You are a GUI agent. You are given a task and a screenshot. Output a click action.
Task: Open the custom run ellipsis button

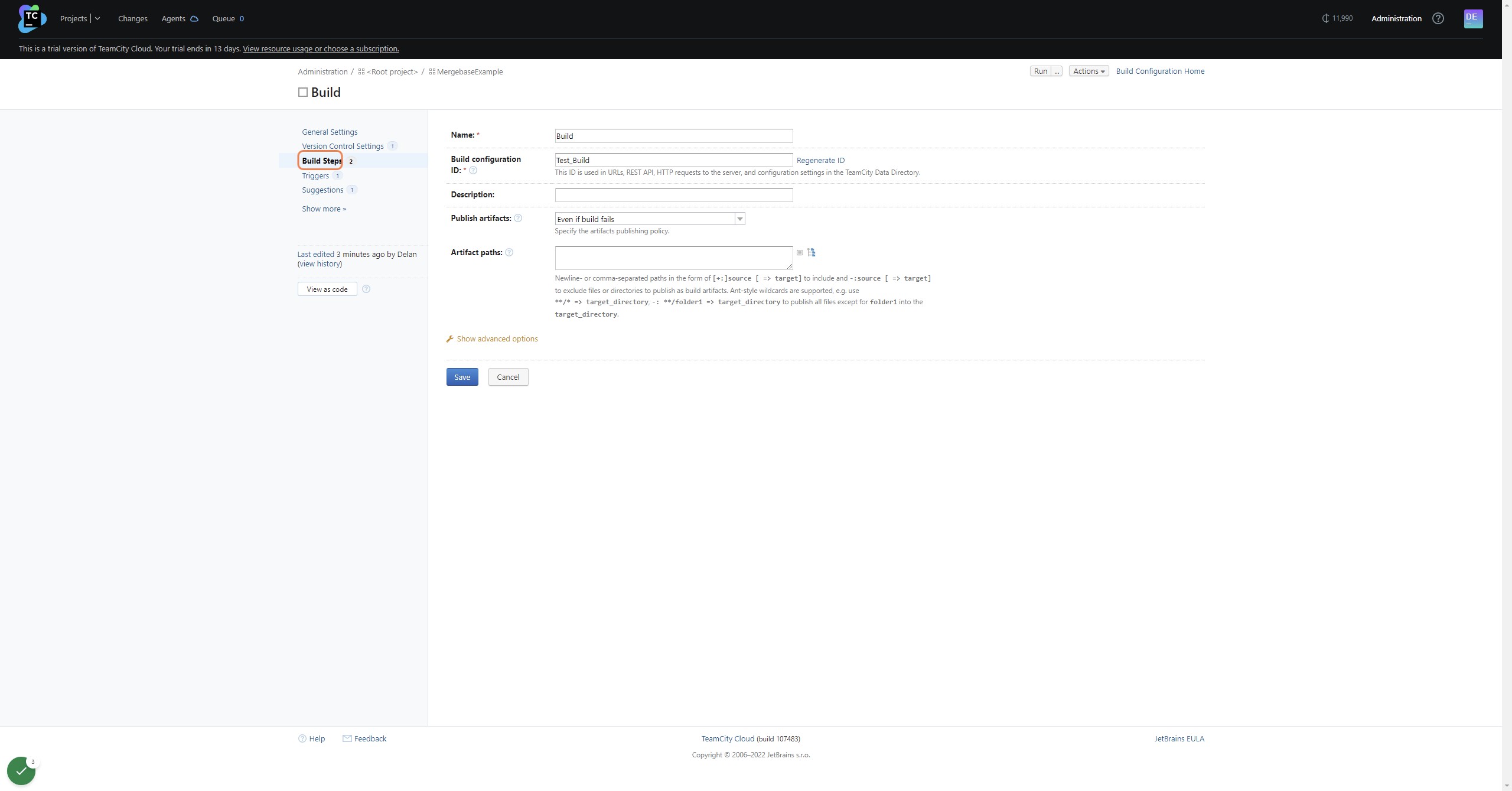(x=1057, y=71)
